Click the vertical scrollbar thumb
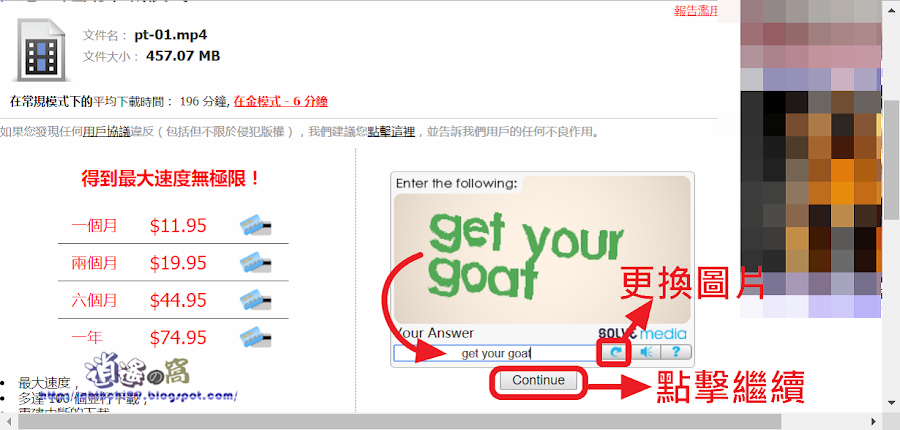 [891, 160]
